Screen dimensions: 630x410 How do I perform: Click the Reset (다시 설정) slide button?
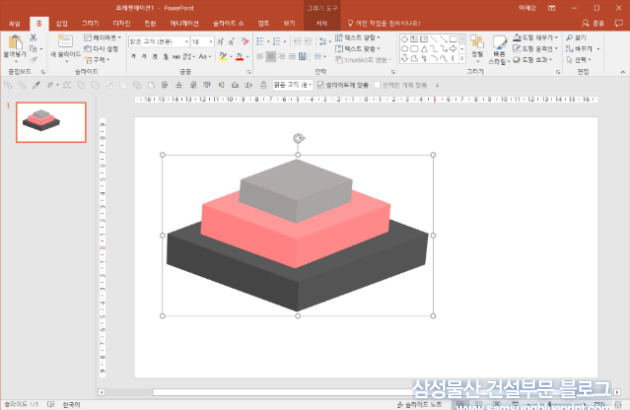101,49
